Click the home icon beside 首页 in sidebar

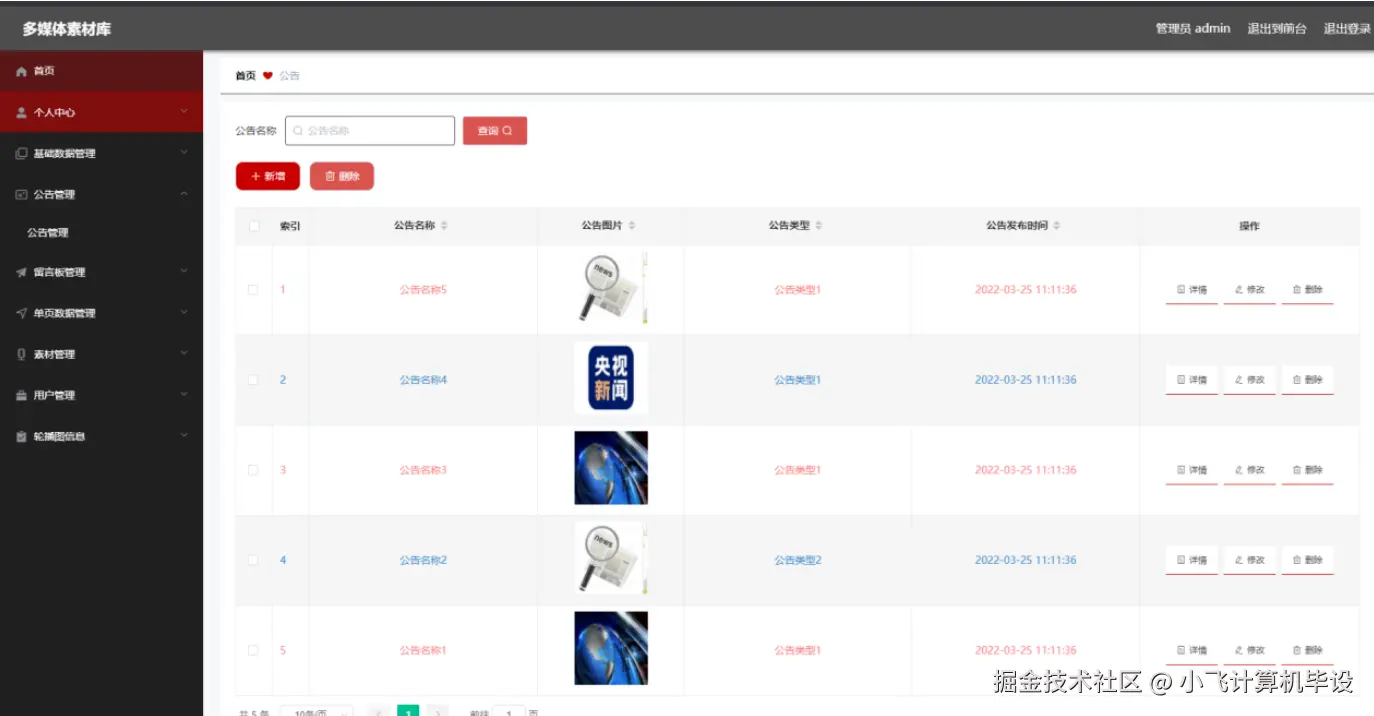[x=21, y=72]
